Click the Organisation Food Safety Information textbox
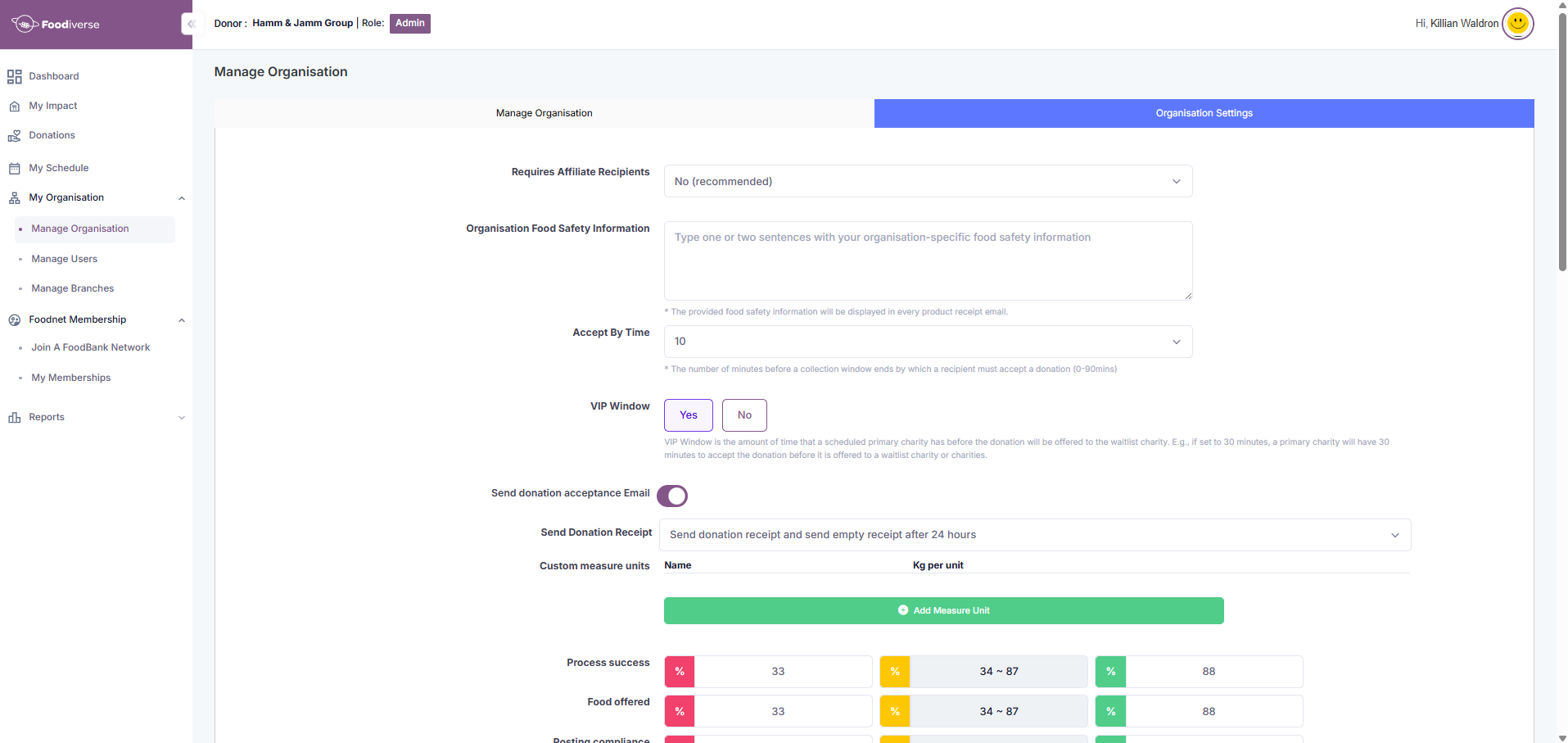 (x=927, y=261)
